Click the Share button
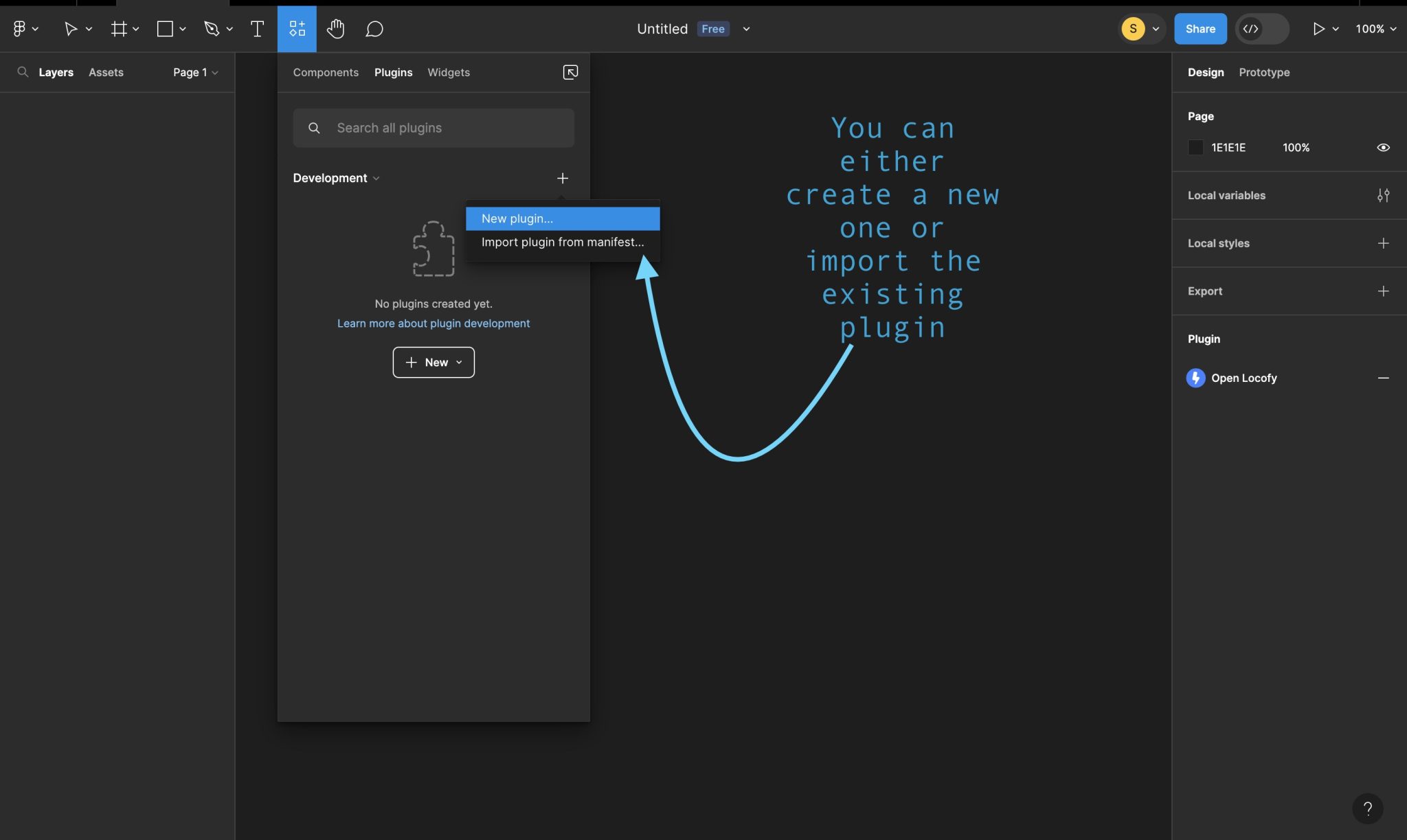 tap(1200, 29)
